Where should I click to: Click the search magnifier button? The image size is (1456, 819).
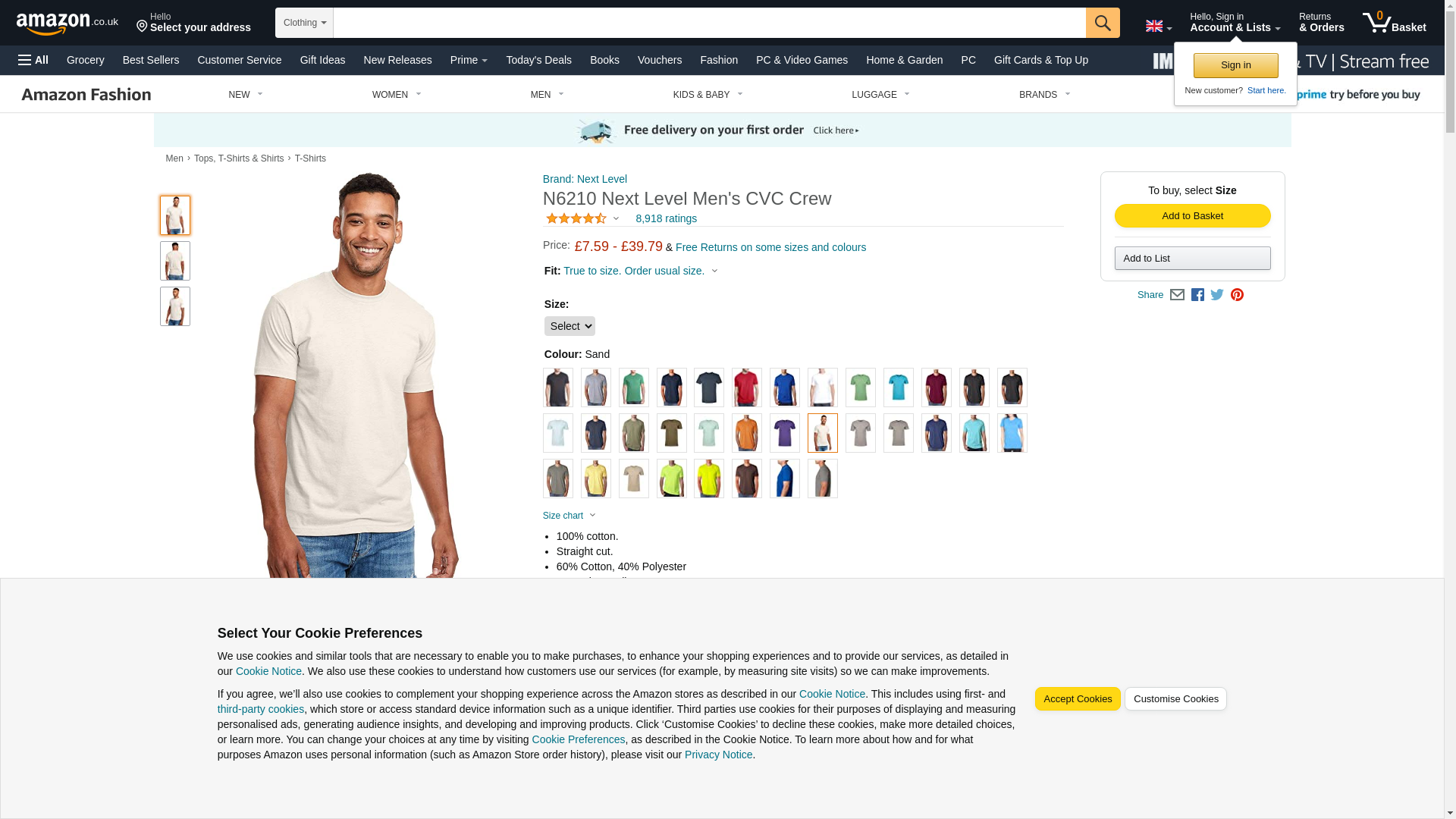point(1102,23)
